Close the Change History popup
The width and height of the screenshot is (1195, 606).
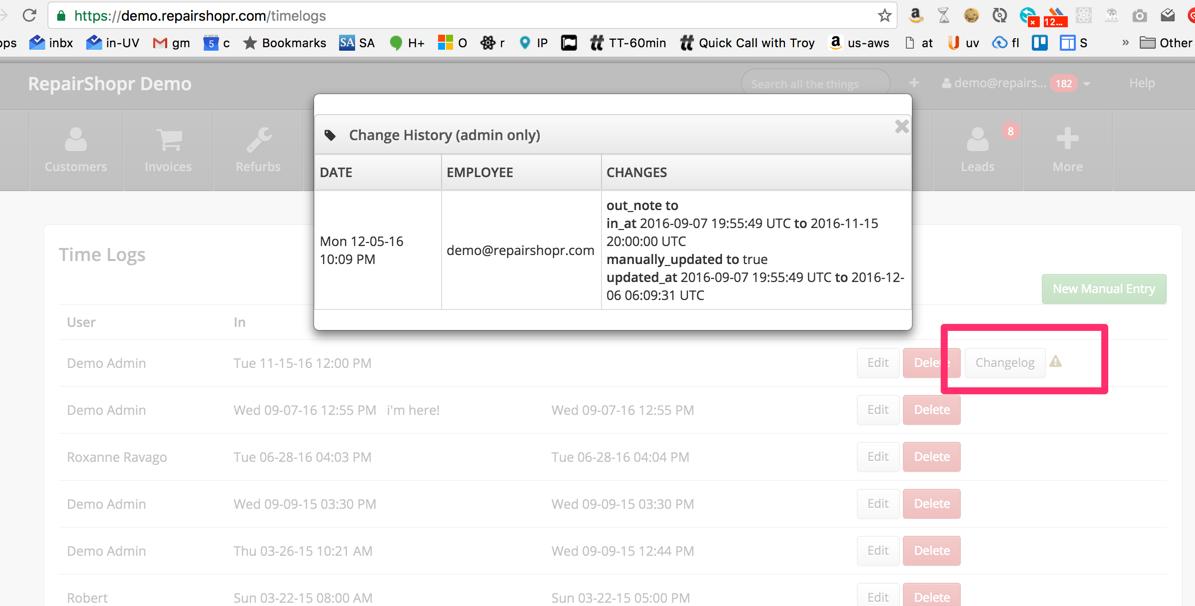click(x=901, y=126)
